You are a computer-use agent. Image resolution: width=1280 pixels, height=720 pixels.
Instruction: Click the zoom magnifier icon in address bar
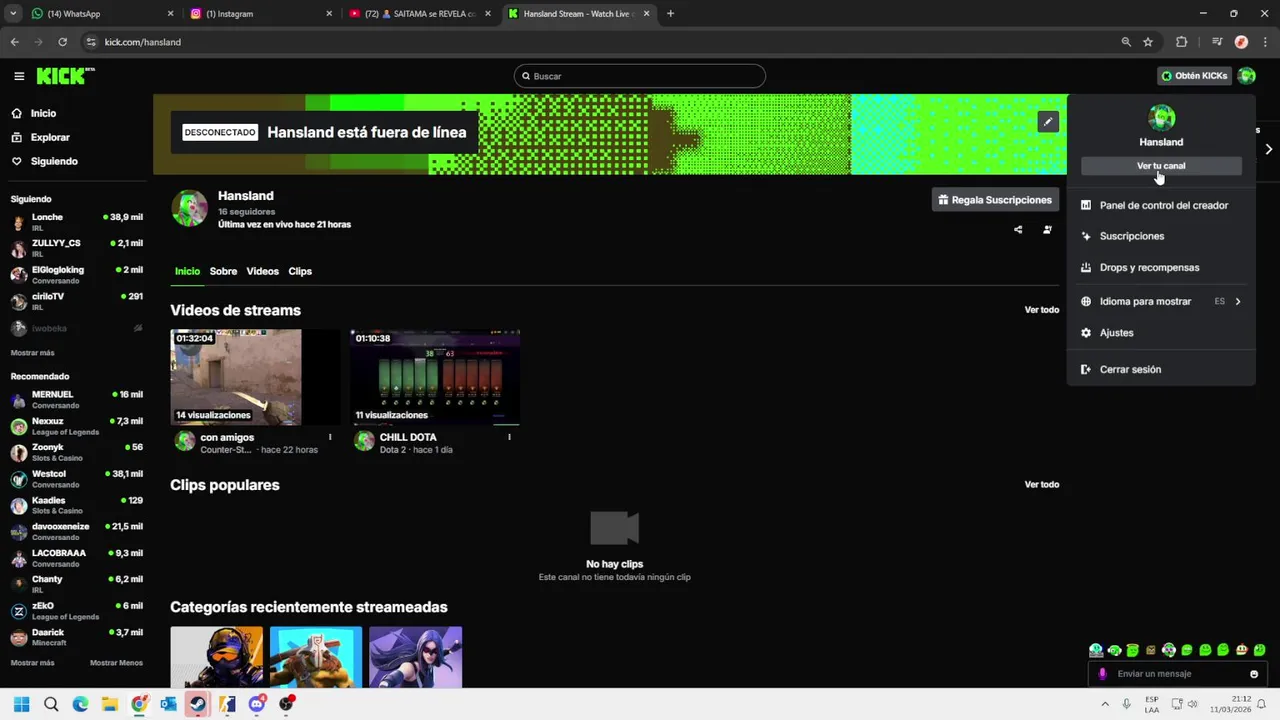[x=1126, y=42]
